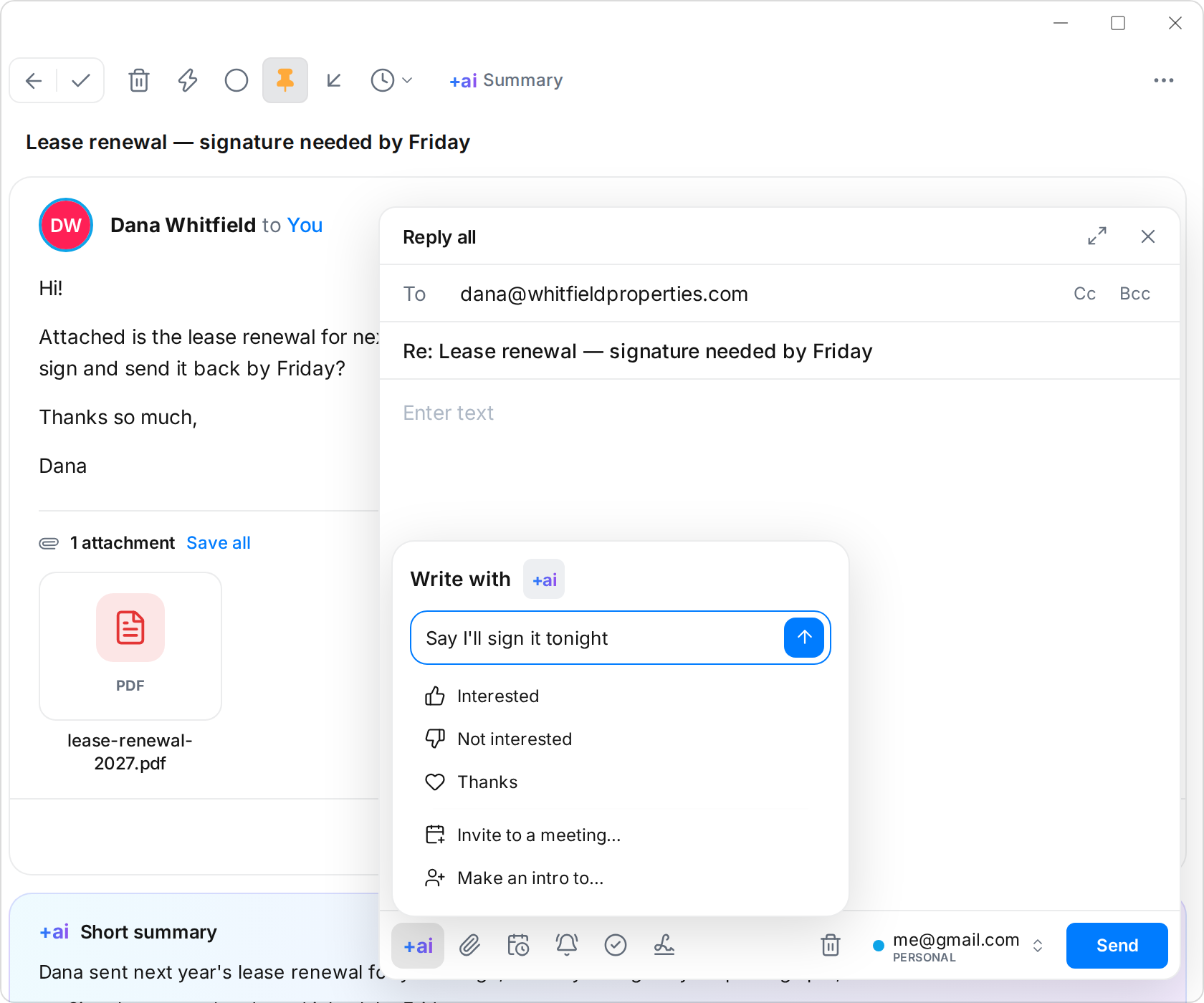Toggle the orange pin button
This screenshot has width=1204, height=1003.
click(285, 80)
